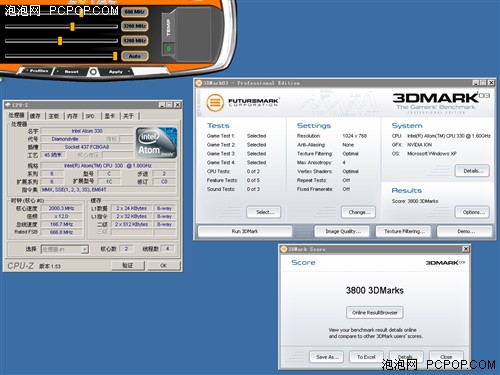
Task: Close the 3DMark03 Professional Edition window
Action: coord(491,83)
